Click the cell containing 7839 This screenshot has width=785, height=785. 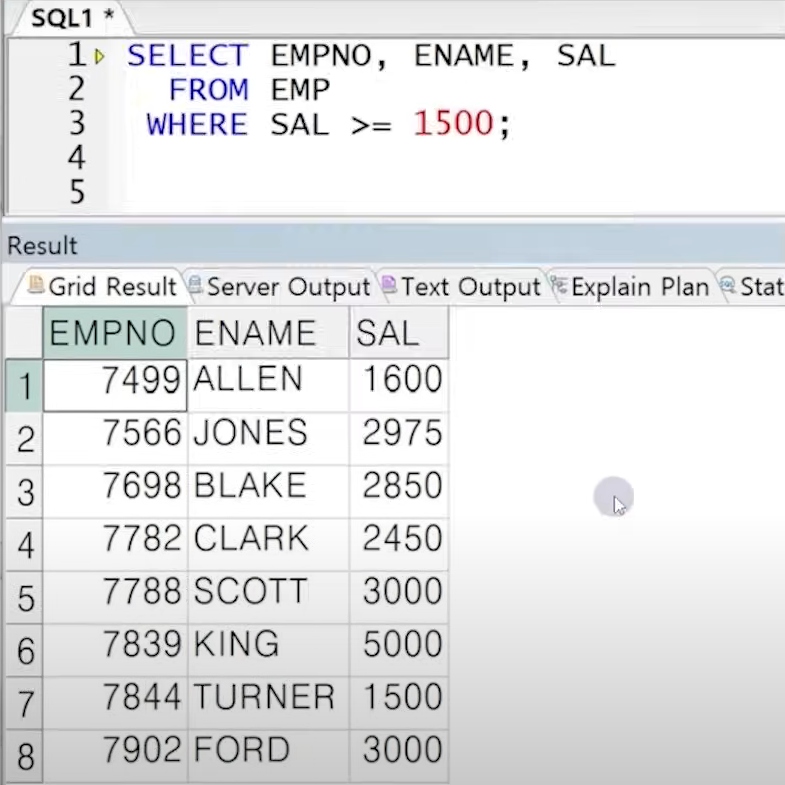(x=115, y=651)
